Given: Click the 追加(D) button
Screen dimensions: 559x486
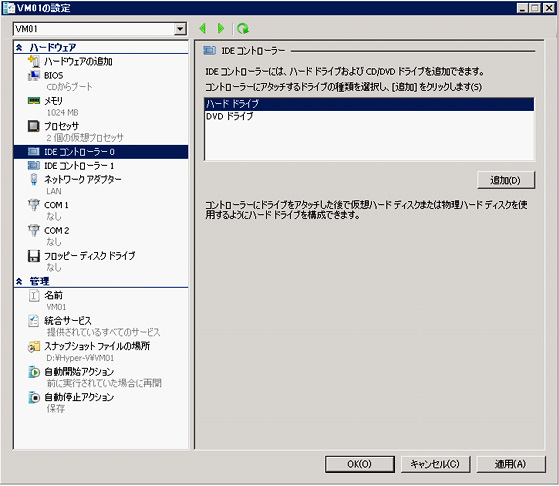Looking at the screenshot, I should coord(506,180).
